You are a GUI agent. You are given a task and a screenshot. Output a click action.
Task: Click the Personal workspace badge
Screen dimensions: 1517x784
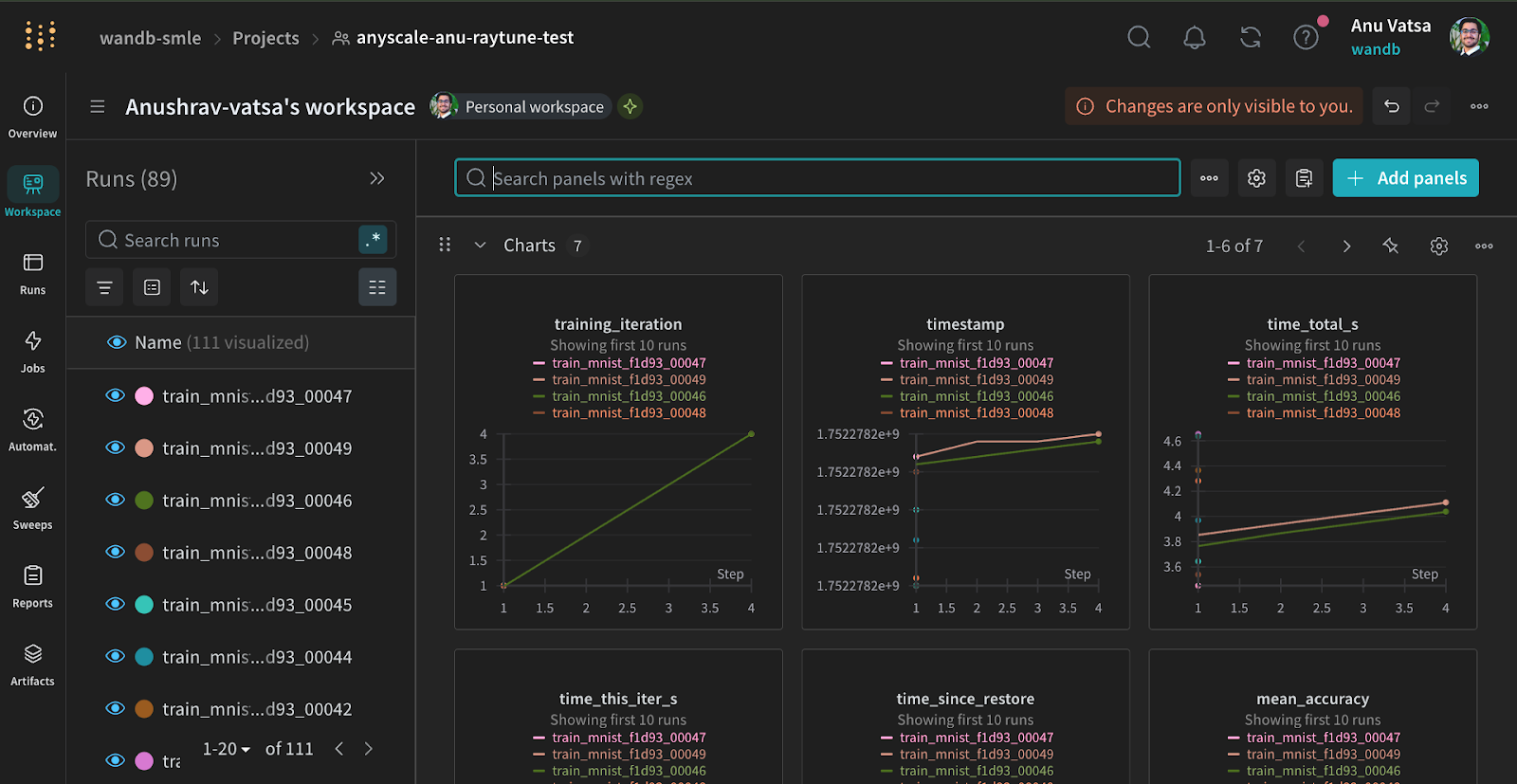[x=520, y=106]
